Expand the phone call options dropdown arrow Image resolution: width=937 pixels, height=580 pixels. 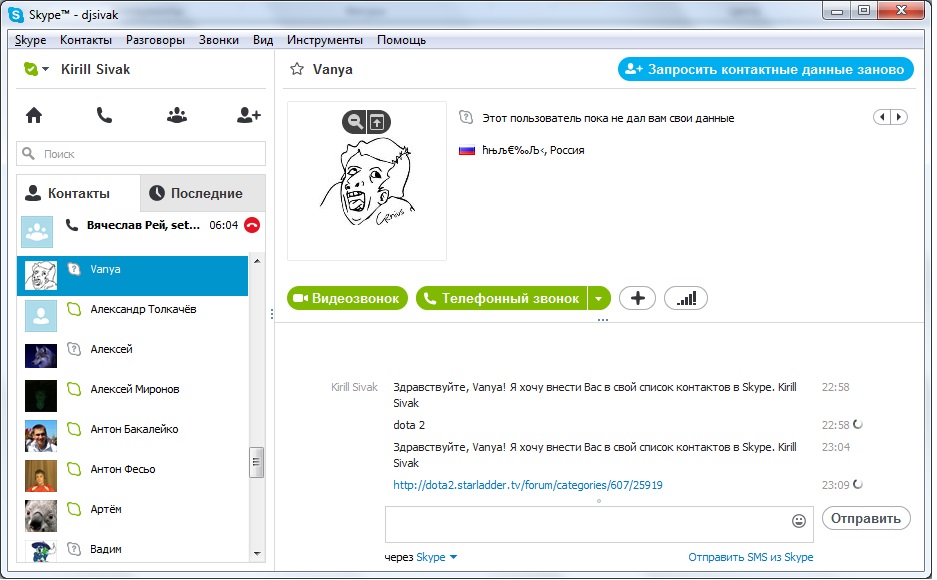click(599, 298)
